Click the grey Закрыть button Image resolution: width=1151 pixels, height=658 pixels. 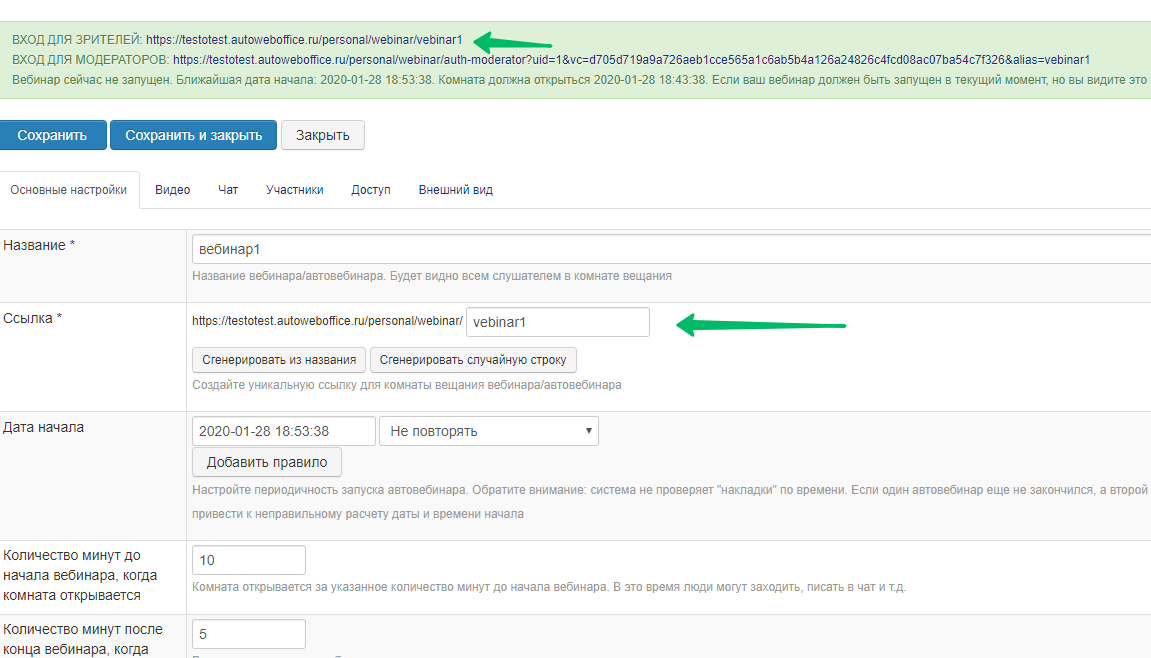pos(322,135)
